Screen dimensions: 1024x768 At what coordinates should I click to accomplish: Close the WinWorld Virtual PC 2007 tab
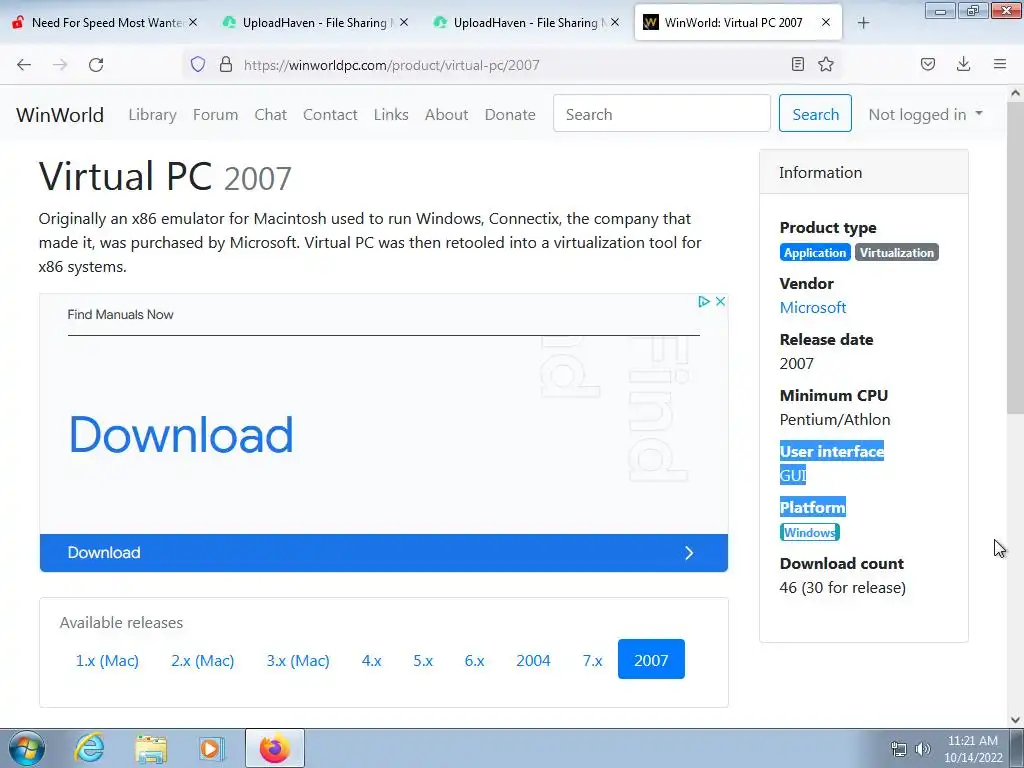825,22
